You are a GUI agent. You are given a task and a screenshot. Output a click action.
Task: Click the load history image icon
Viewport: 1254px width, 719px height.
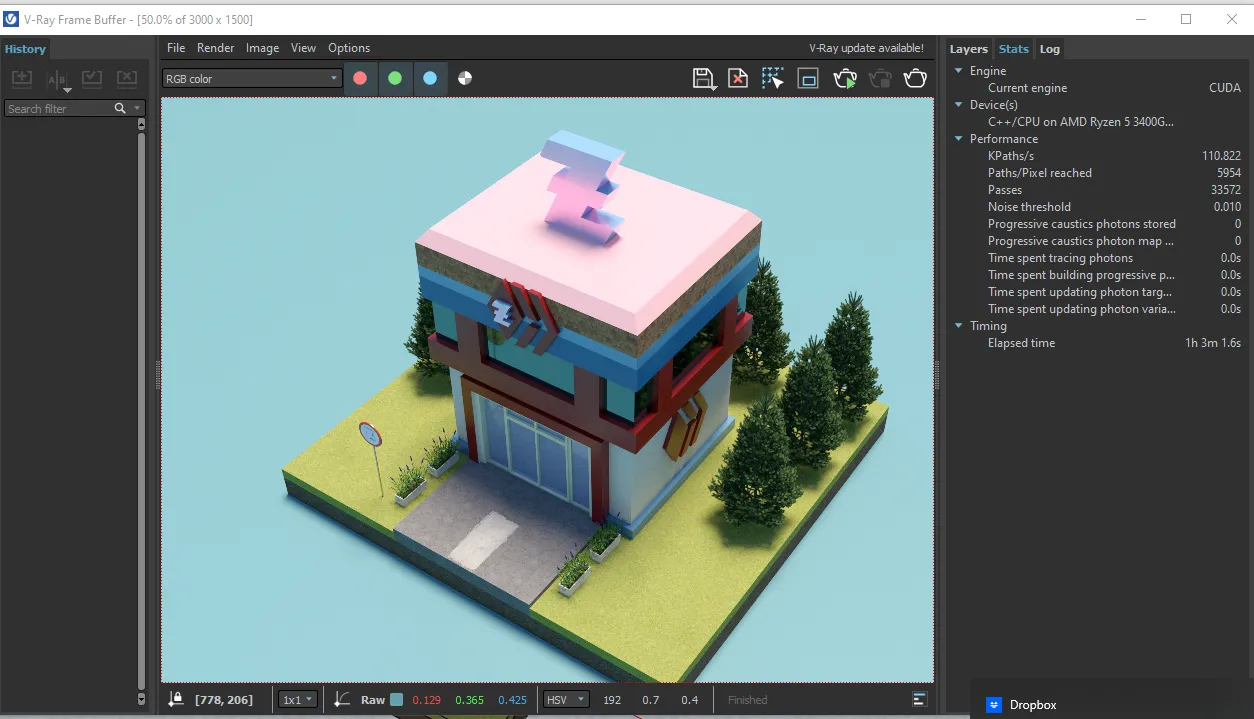pos(91,78)
